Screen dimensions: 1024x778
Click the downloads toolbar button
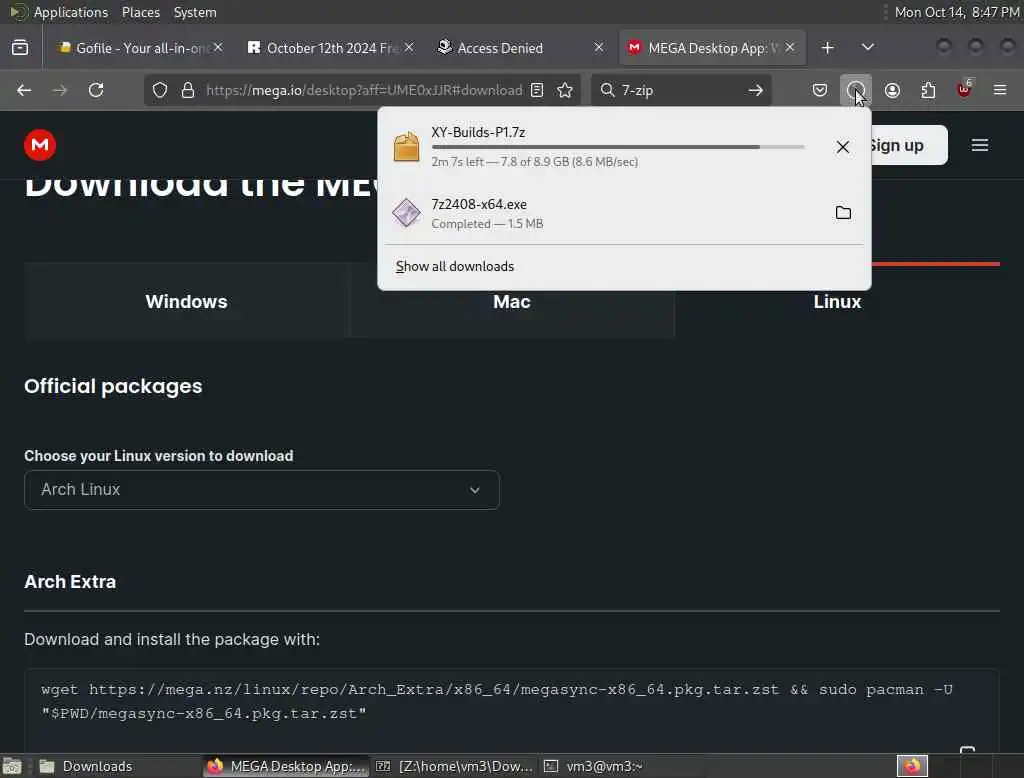(x=856, y=90)
